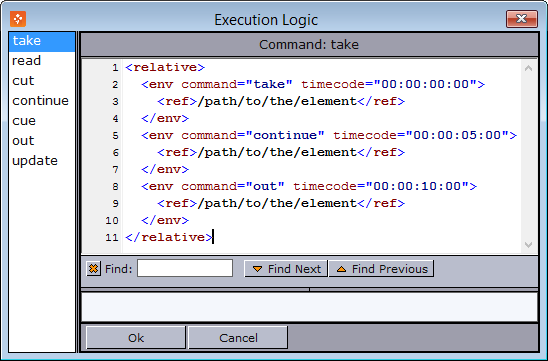
Task: Select the continue command
Action: (42, 101)
